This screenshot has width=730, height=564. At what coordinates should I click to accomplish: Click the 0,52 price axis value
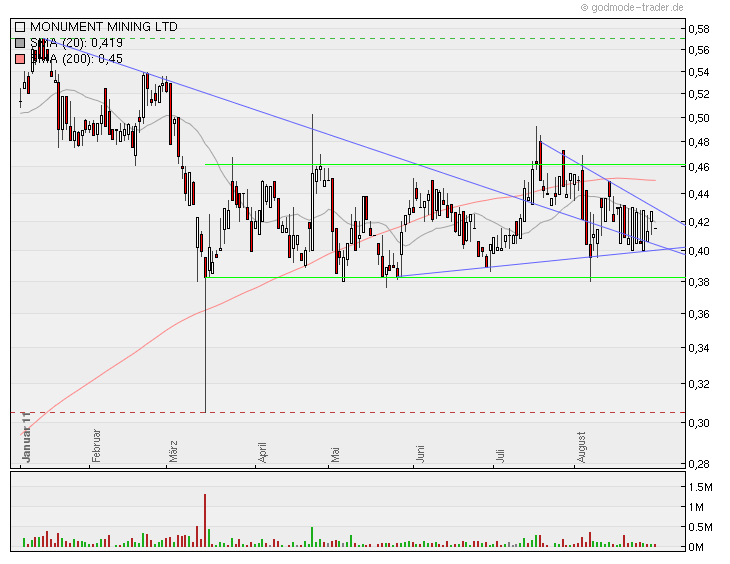point(699,94)
